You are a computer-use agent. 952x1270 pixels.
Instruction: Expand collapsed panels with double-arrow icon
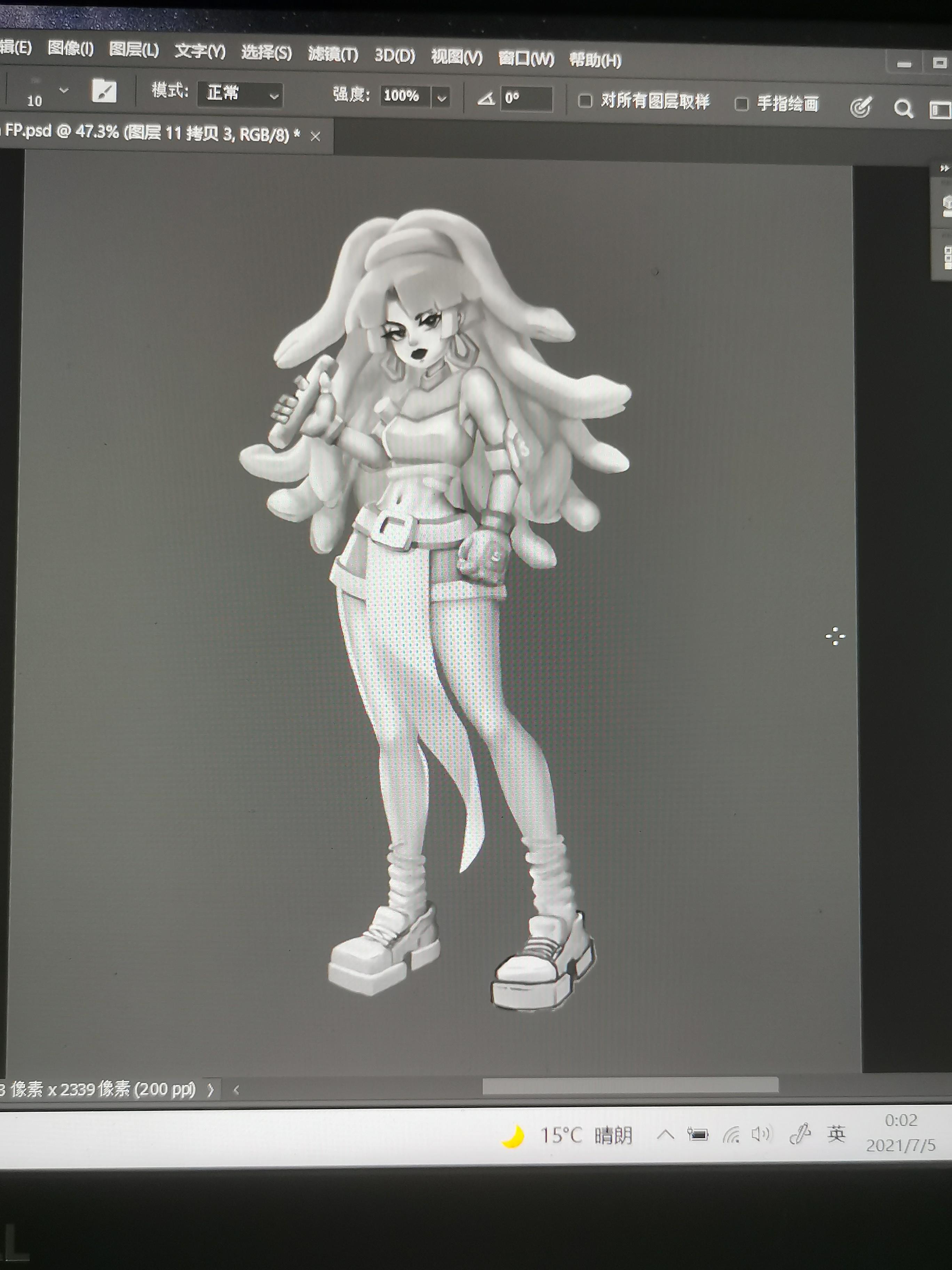(x=944, y=168)
